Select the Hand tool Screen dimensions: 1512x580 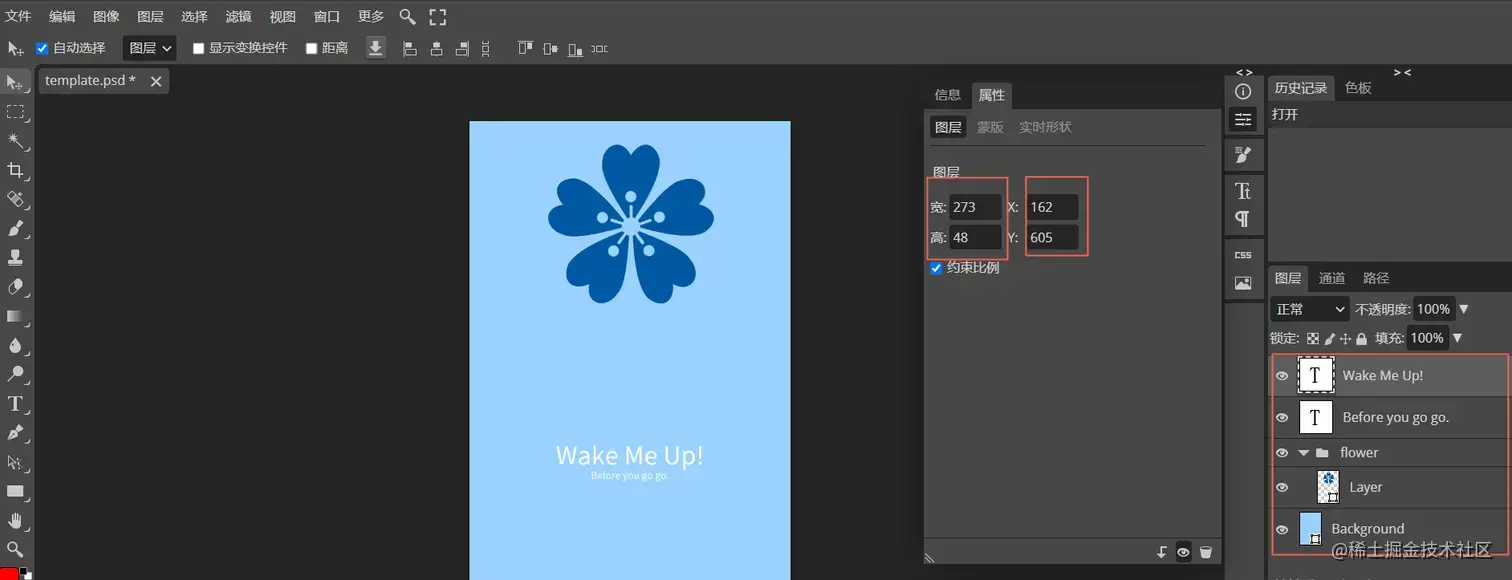tap(15, 520)
